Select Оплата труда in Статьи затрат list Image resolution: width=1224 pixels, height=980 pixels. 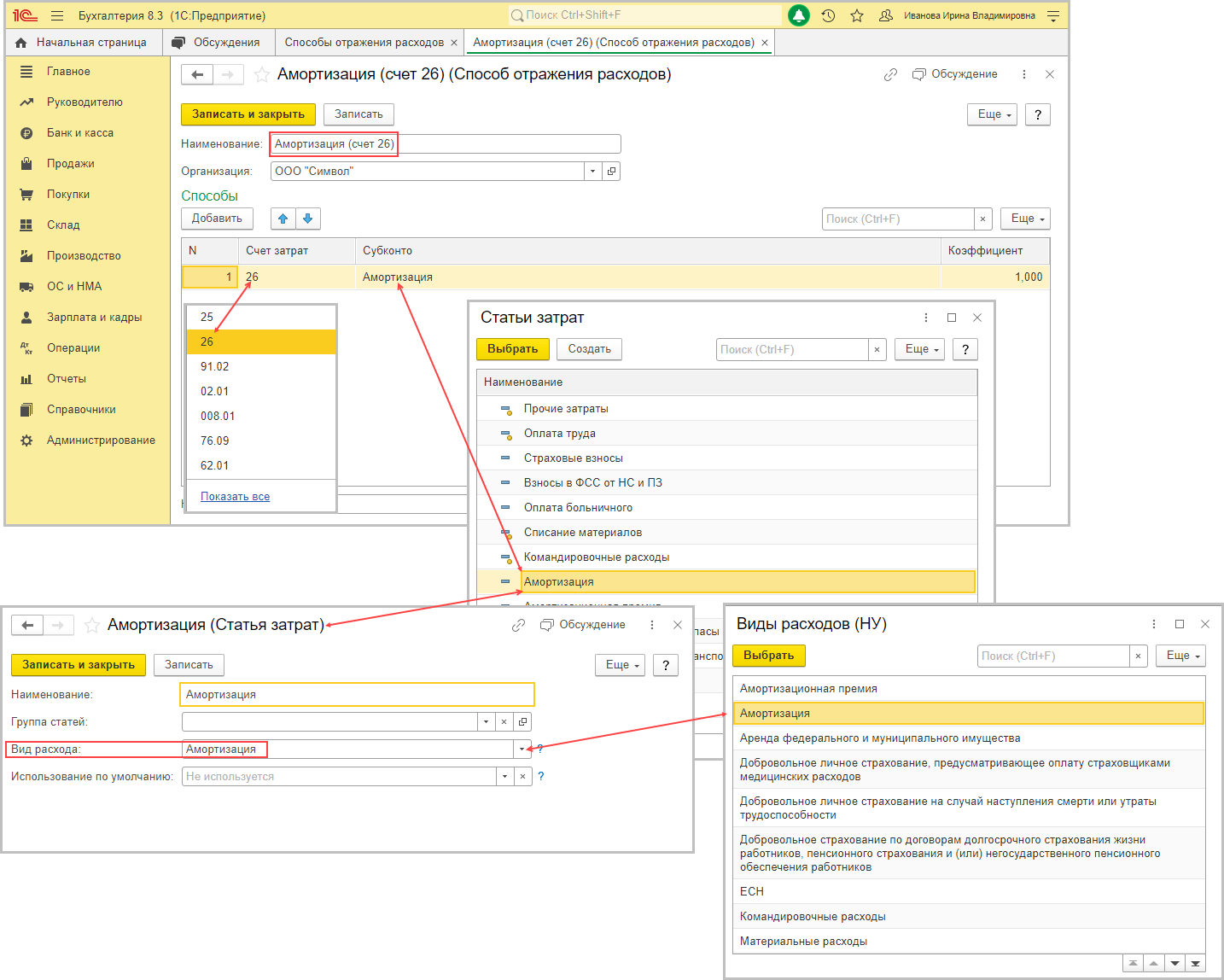726,434
